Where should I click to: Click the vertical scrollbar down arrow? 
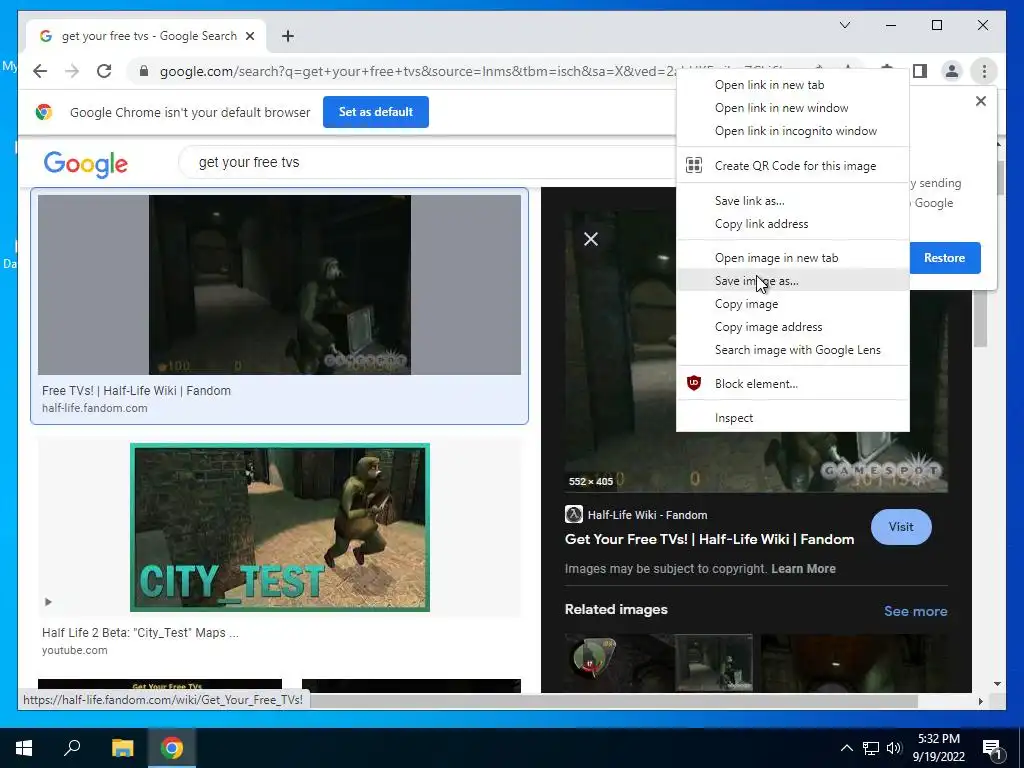997,684
